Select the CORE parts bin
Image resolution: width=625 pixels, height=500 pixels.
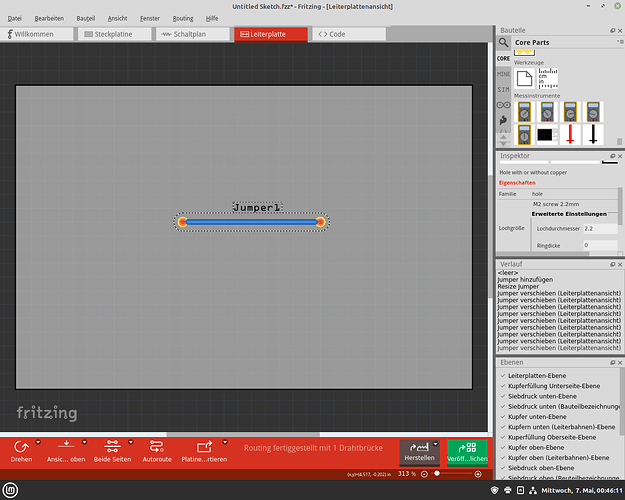click(503, 58)
